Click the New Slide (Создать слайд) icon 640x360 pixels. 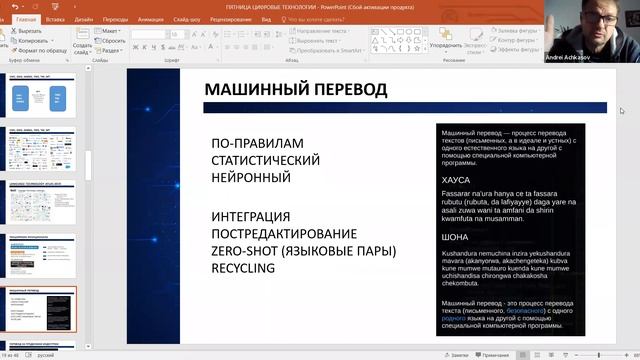point(82,34)
